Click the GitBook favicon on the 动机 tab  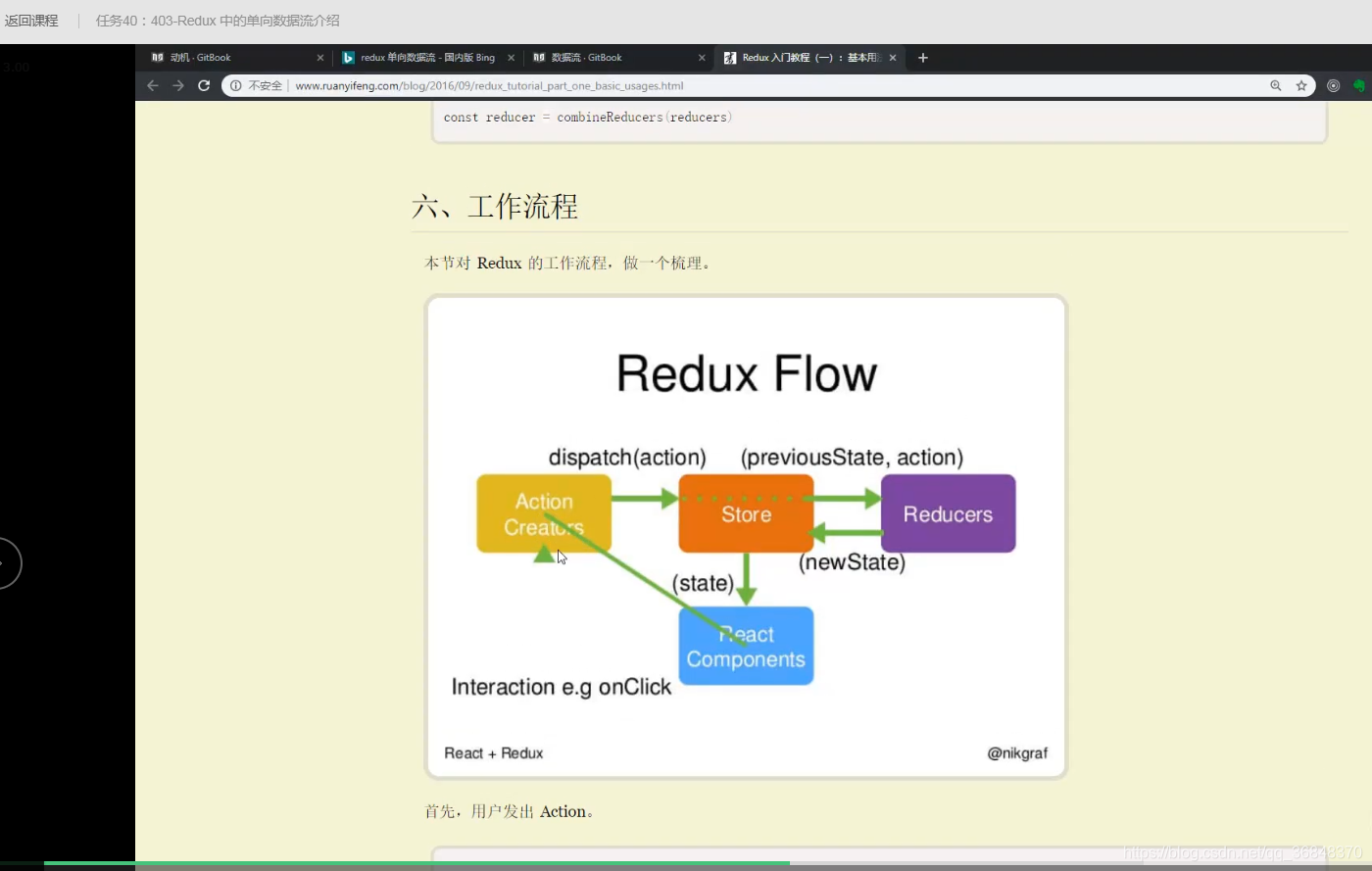pos(158,57)
